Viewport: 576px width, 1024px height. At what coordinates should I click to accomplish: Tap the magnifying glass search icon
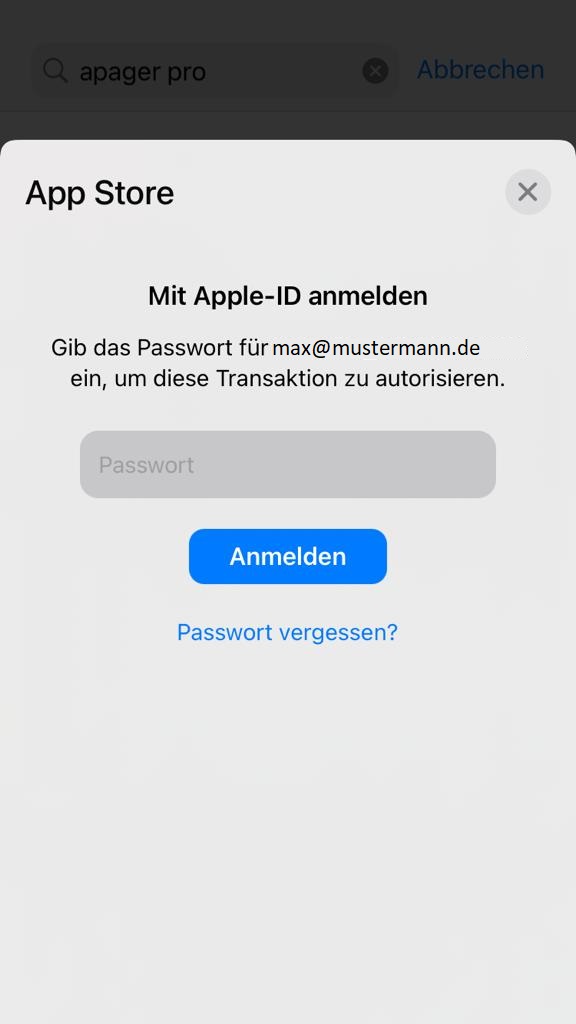(x=56, y=71)
